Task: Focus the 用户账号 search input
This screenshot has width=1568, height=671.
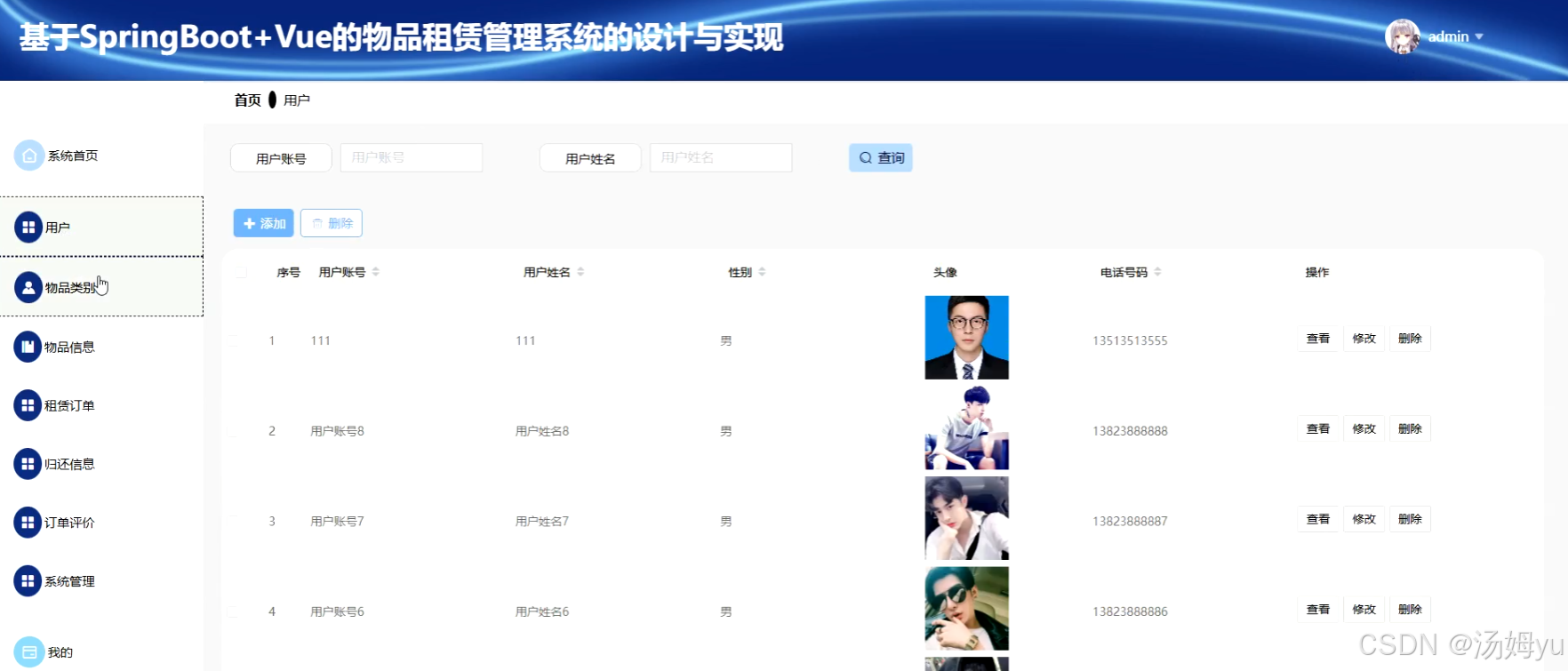Action: 412,157
